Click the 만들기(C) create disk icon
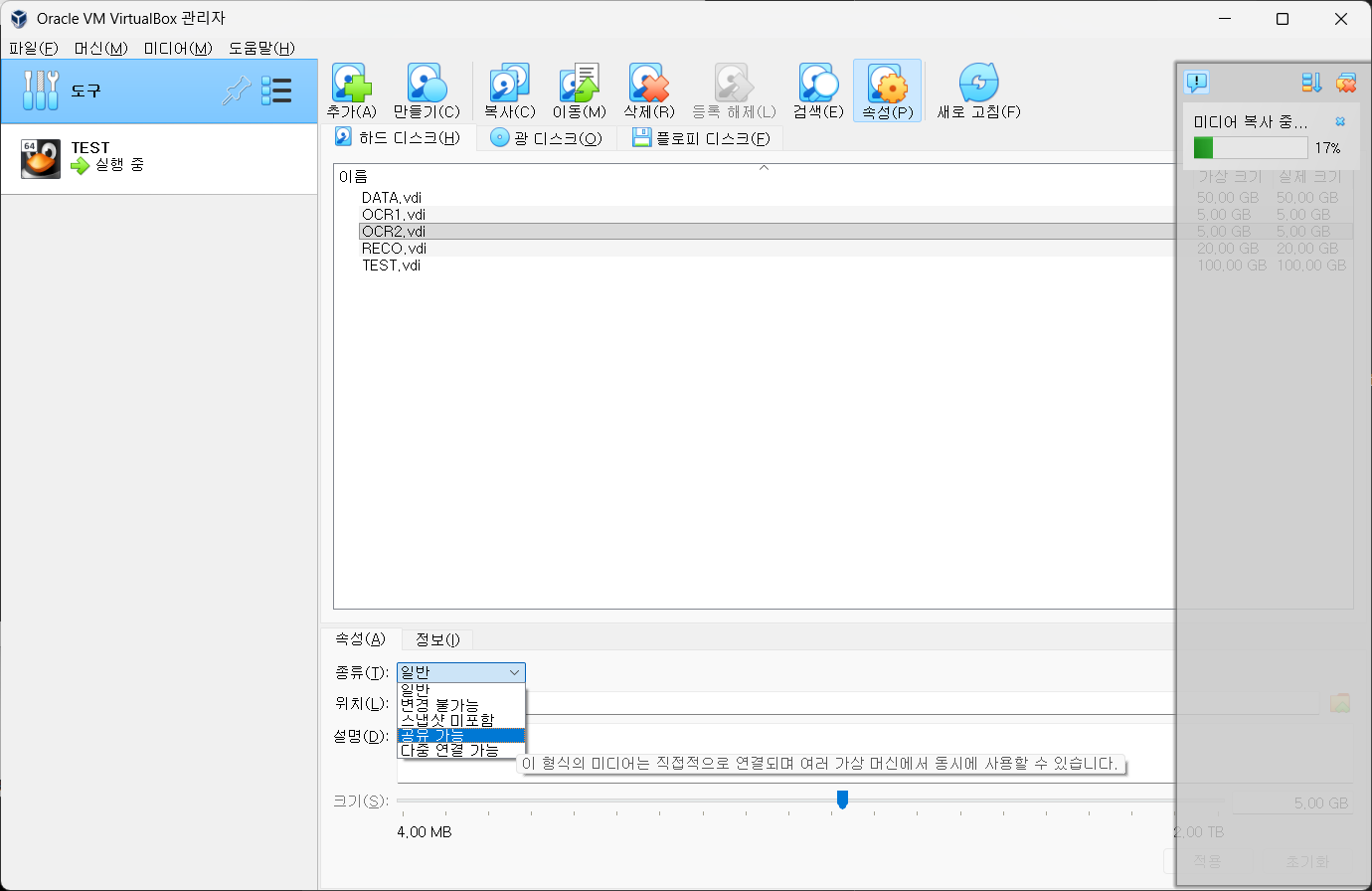Image resolution: width=1372 pixels, height=891 pixels. click(x=427, y=84)
